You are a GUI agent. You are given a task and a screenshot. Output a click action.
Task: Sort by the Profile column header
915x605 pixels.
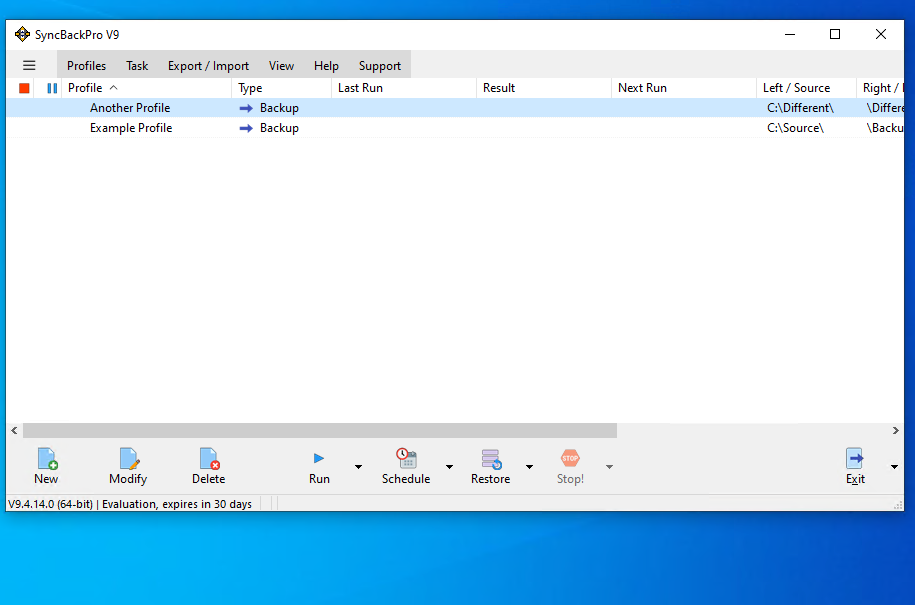click(x=146, y=88)
